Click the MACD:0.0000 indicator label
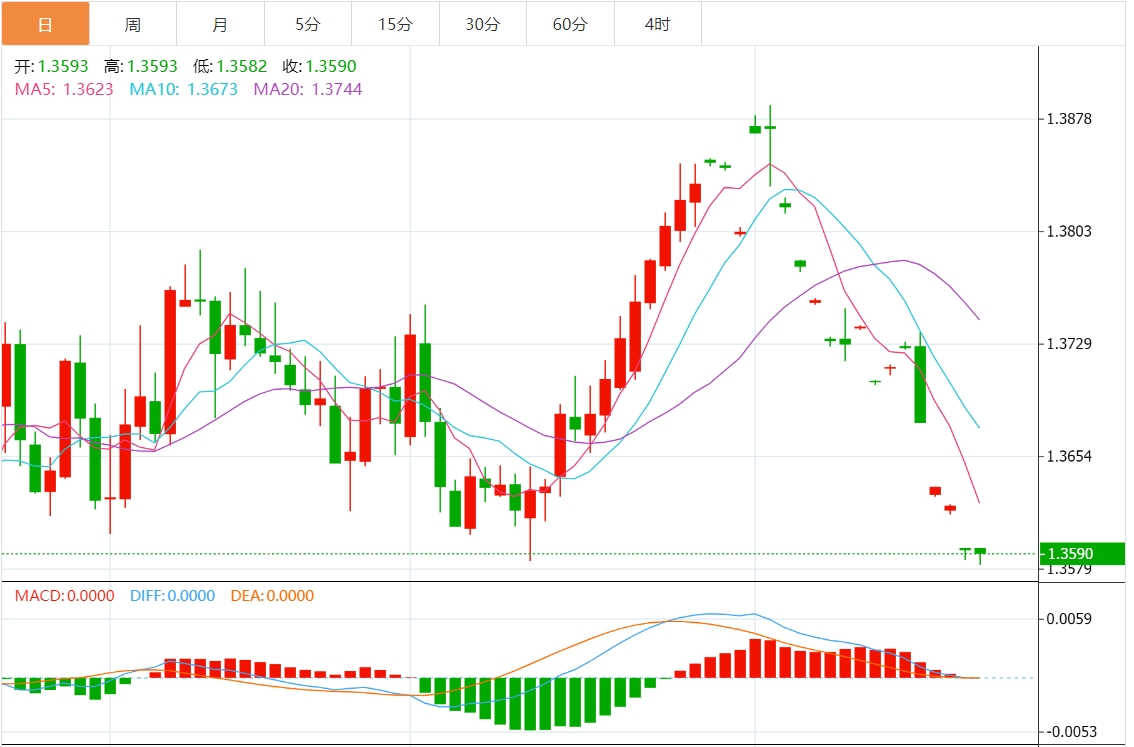 [64, 596]
